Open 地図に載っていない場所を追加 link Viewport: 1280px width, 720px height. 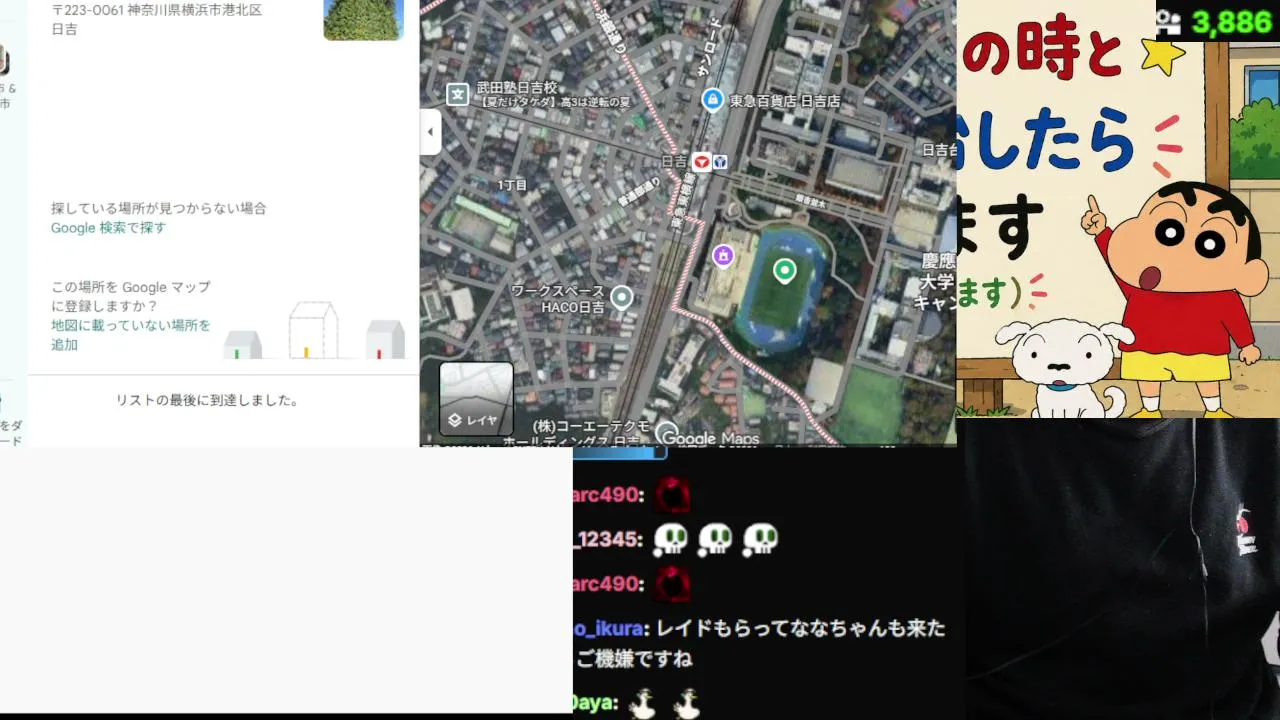tap(131, 335)
